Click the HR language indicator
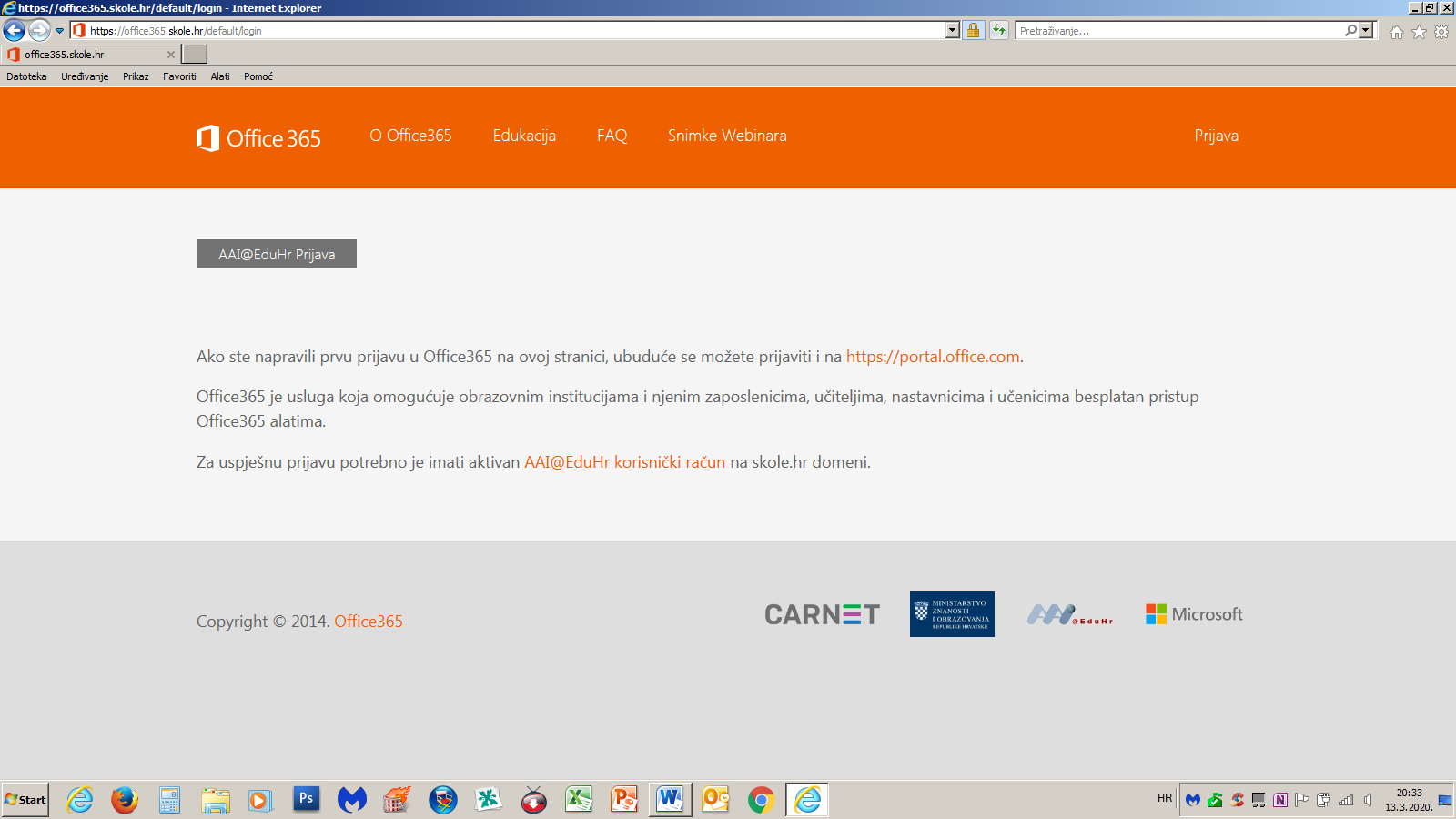 click(x=1165, y=799)
